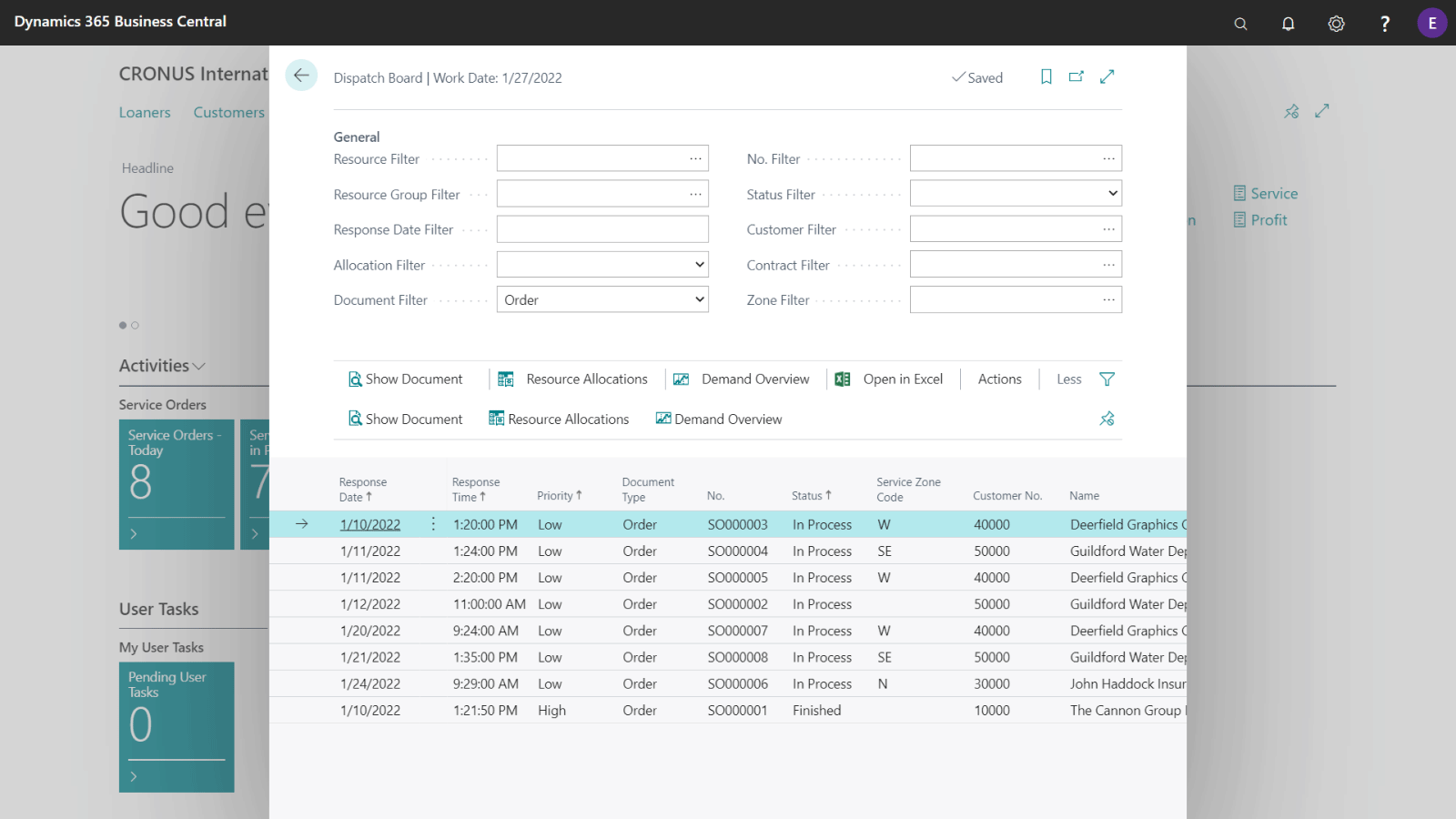The image size is (1456, 819).
Task: Bookmark the Dispatch Board page
Action: click(1045, 76)
